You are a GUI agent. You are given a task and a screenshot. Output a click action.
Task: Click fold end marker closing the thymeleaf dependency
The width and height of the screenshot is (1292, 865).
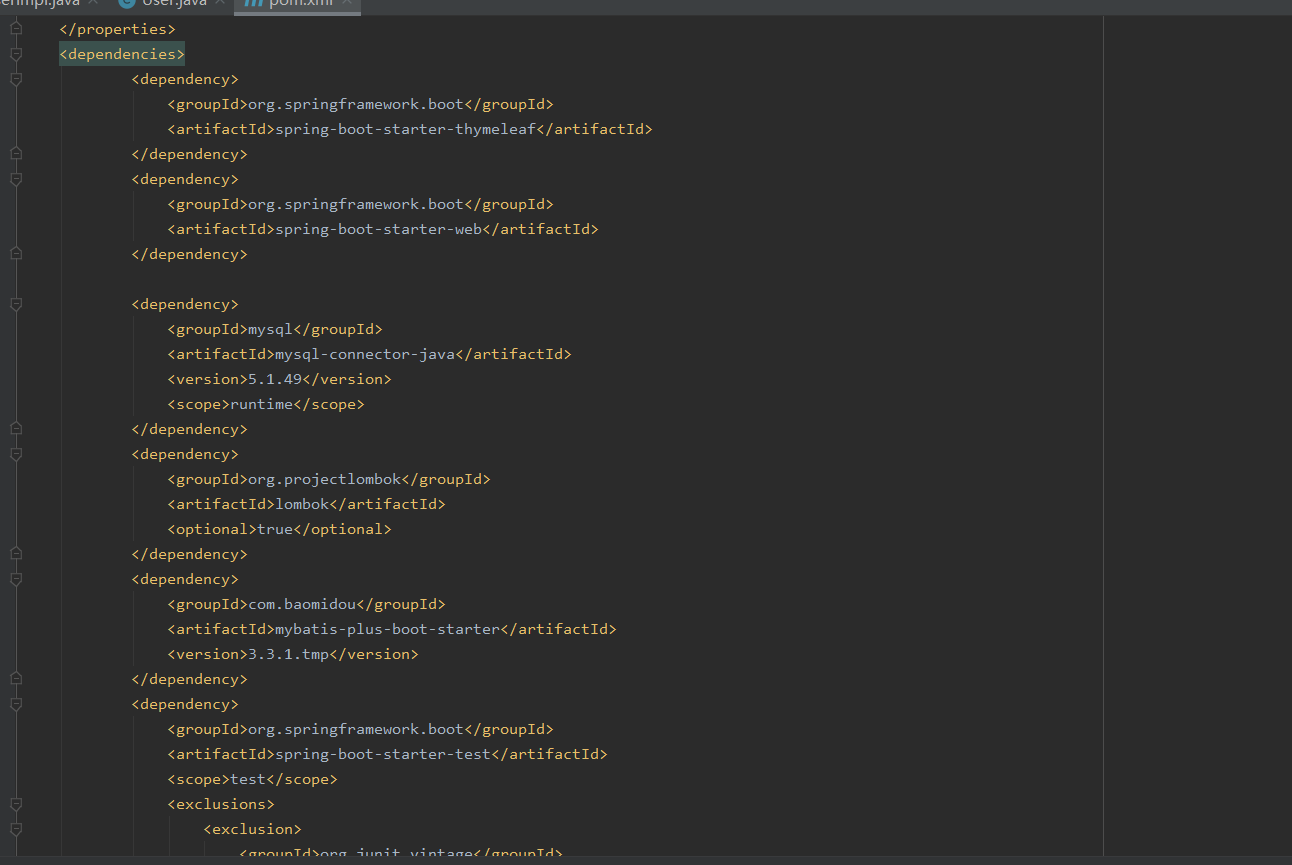click(x=15, y=154)
